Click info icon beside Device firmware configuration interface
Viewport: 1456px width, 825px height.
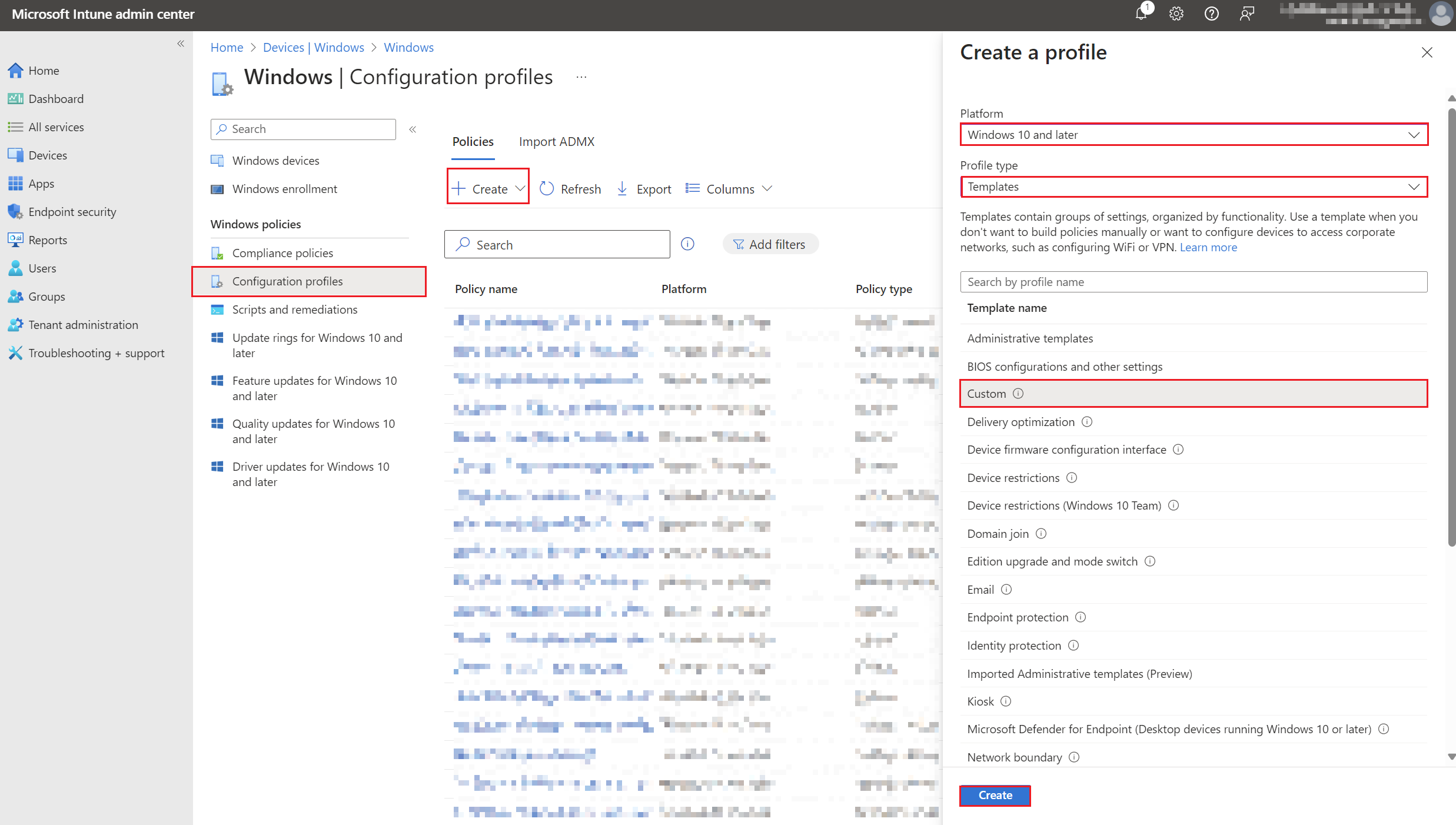[1178, 450]
